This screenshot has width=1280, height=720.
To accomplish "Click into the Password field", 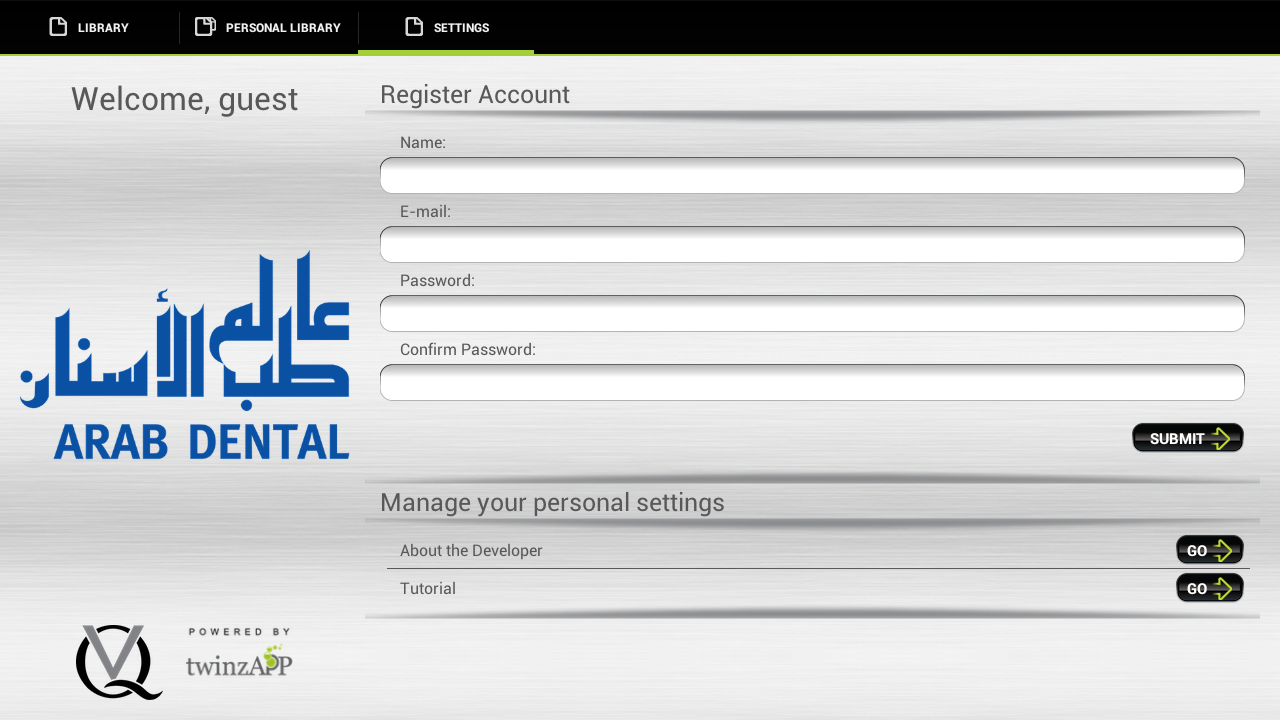I will coord(812,313).
